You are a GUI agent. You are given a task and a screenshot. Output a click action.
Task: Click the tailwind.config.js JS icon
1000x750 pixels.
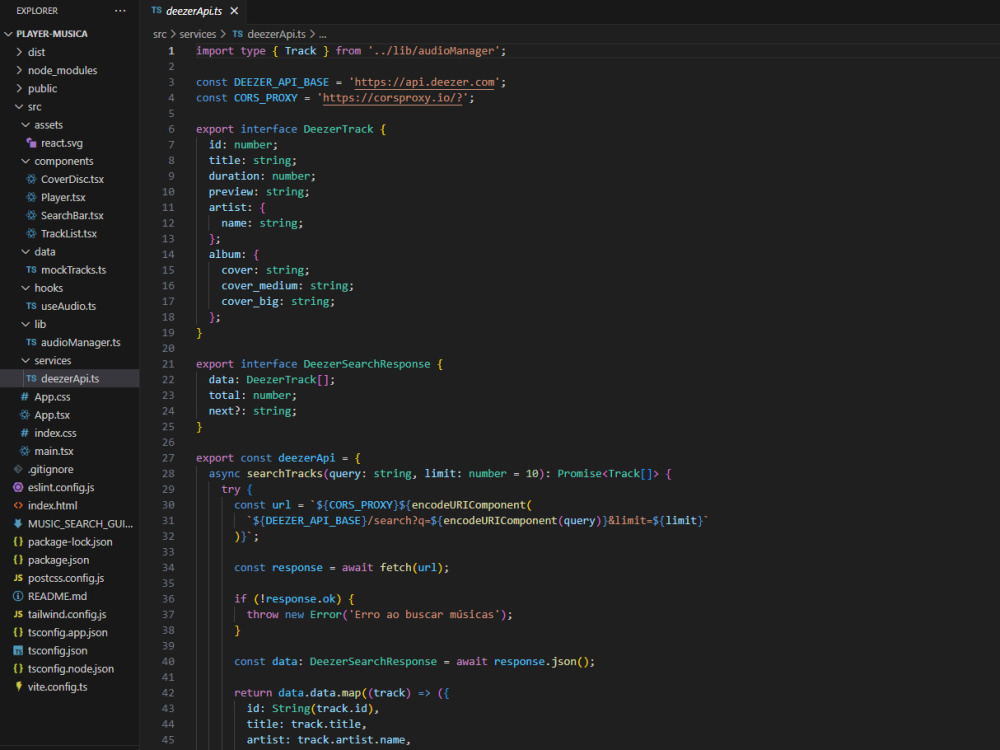pos(18,614)
